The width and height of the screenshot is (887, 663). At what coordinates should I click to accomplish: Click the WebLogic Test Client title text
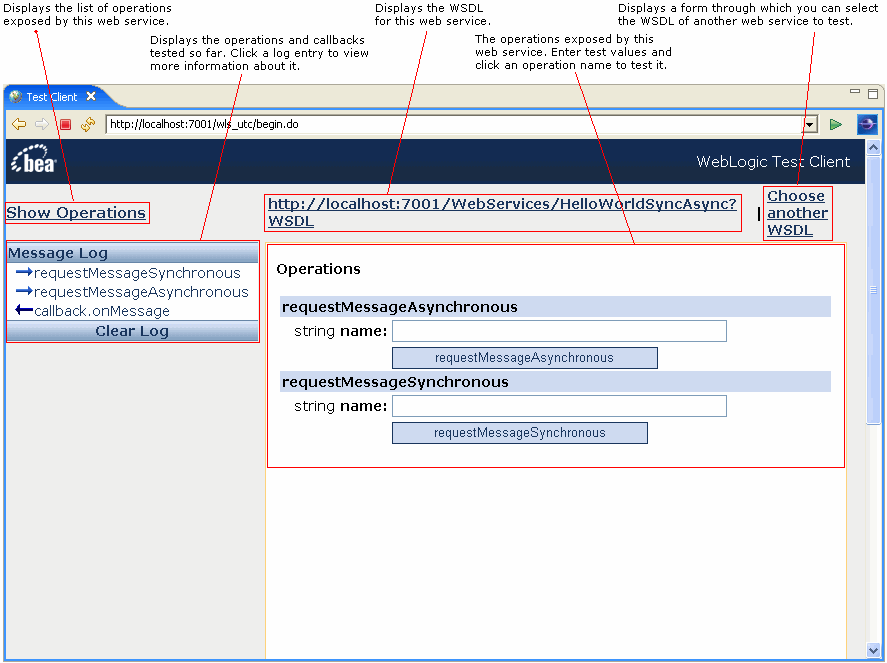(773, 162)
